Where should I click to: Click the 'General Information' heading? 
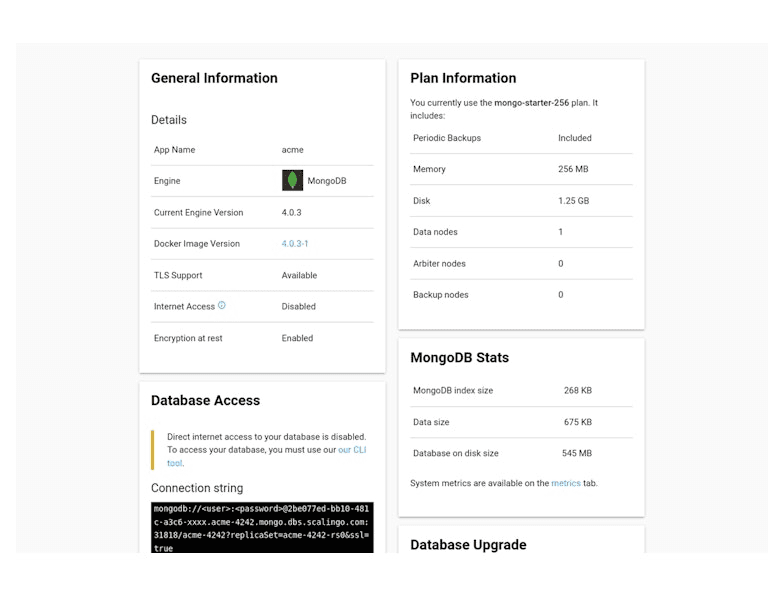click(214, 78)
